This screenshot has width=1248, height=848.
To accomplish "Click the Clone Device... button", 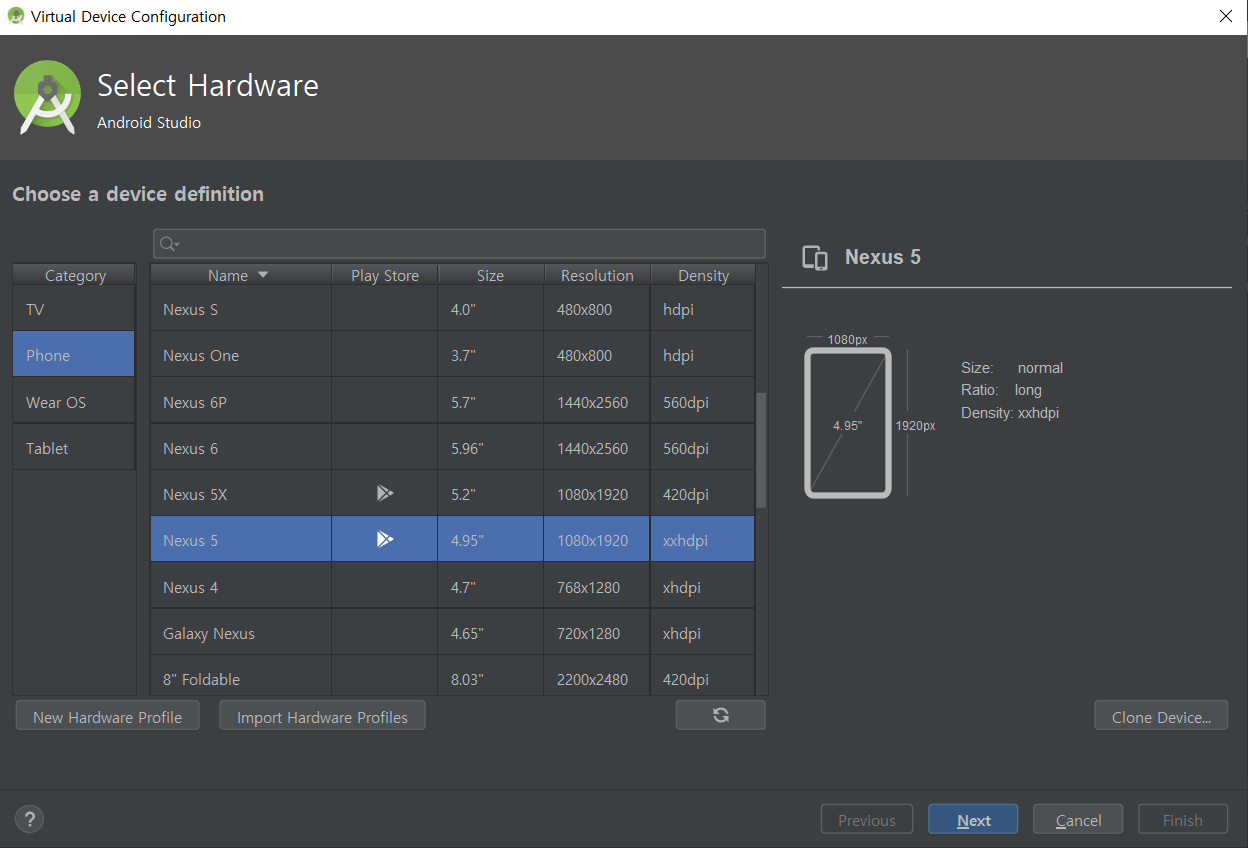I will tap(1161, 716).
